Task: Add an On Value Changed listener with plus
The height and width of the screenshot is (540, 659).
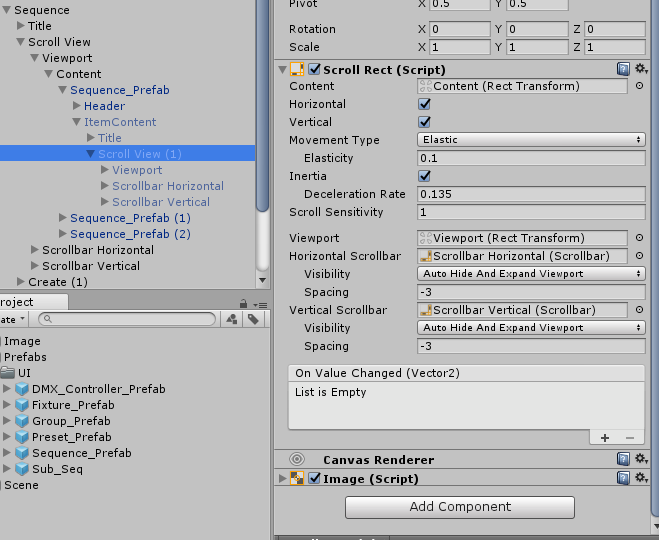Action: 605,438
